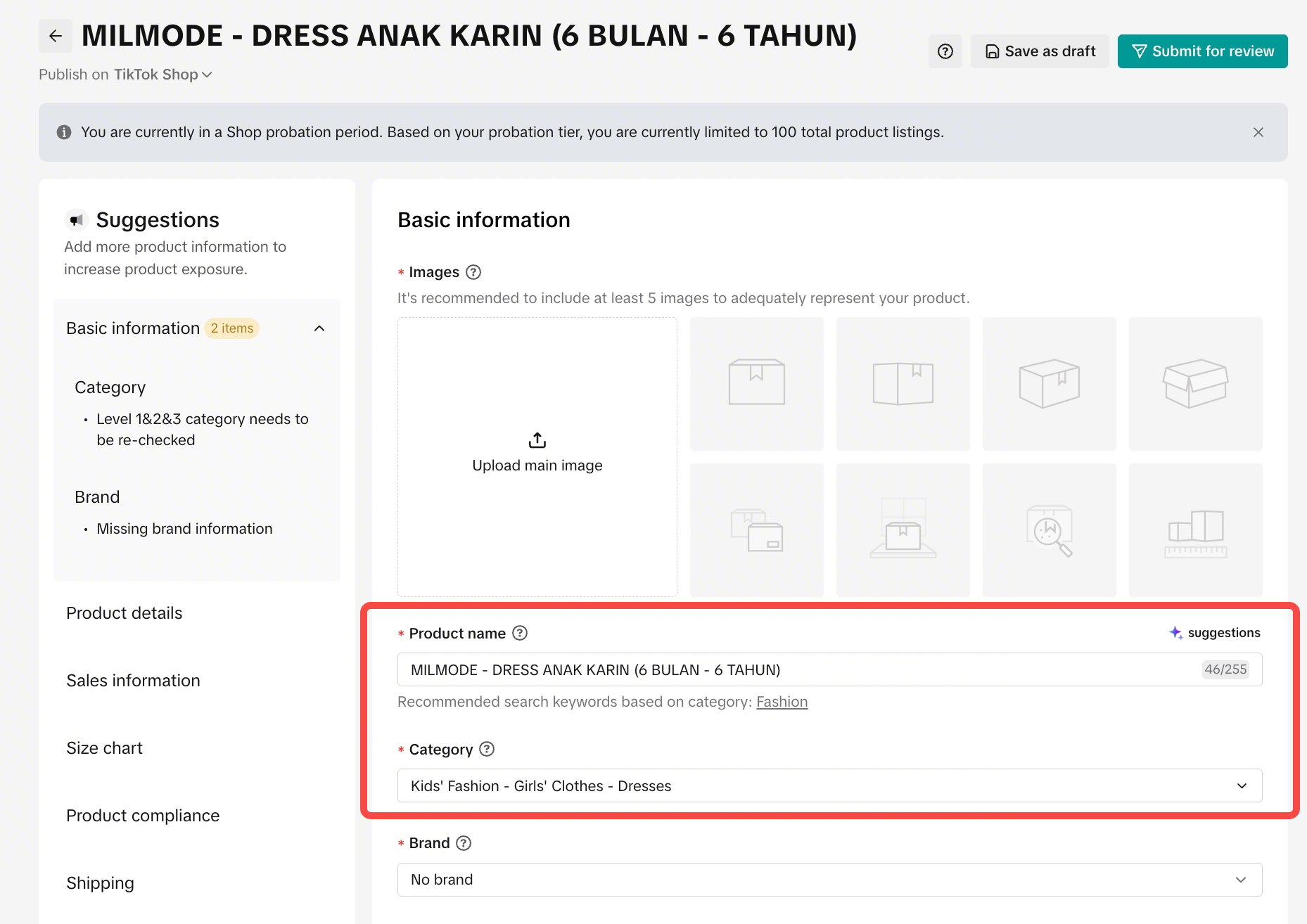The height and width of the screenshot is (924, 1307).
Task: Collapse the Basic information suggestions section
Action: coord(319,328)
